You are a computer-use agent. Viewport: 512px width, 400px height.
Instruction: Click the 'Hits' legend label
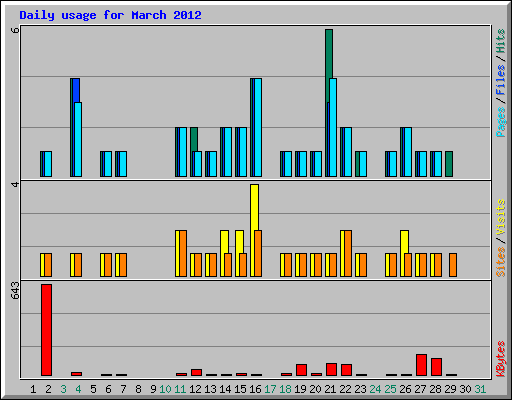pos(500,41)
